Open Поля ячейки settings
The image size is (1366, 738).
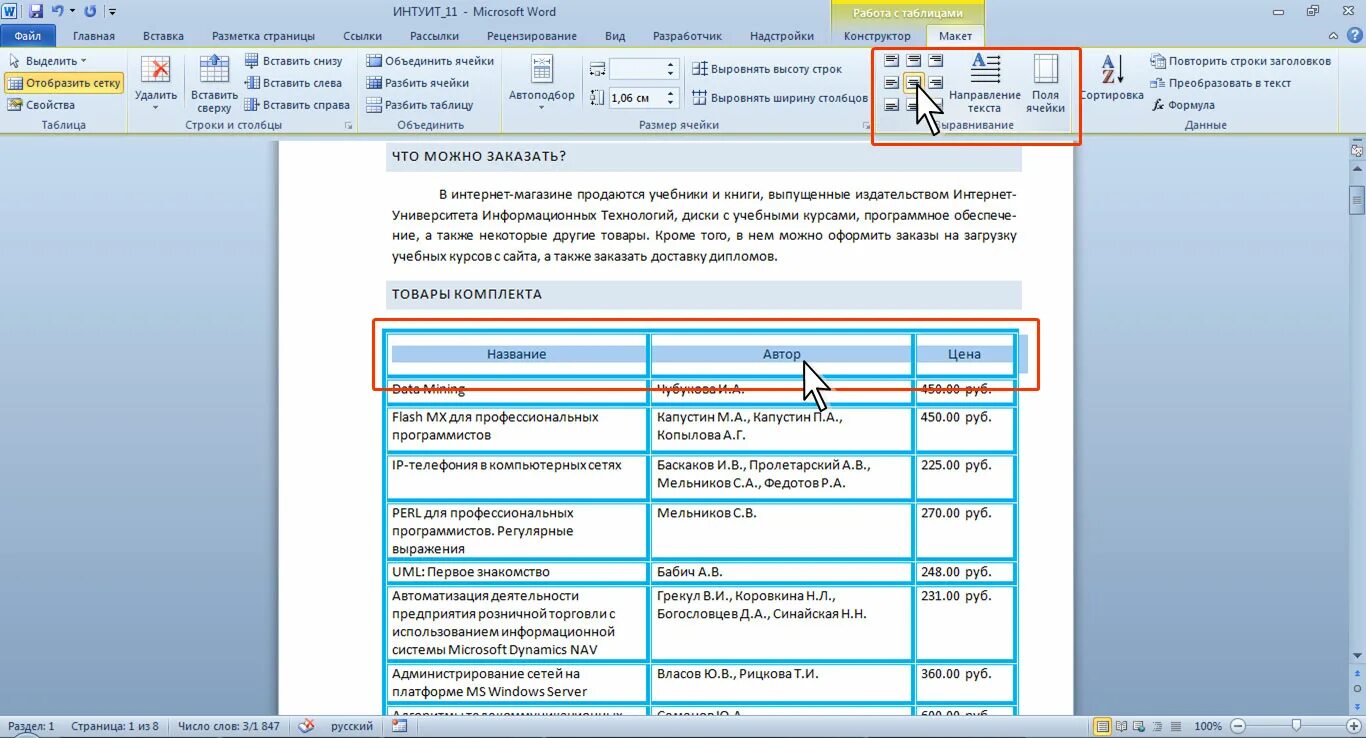pyautogui.click(x=1045, y=83)
